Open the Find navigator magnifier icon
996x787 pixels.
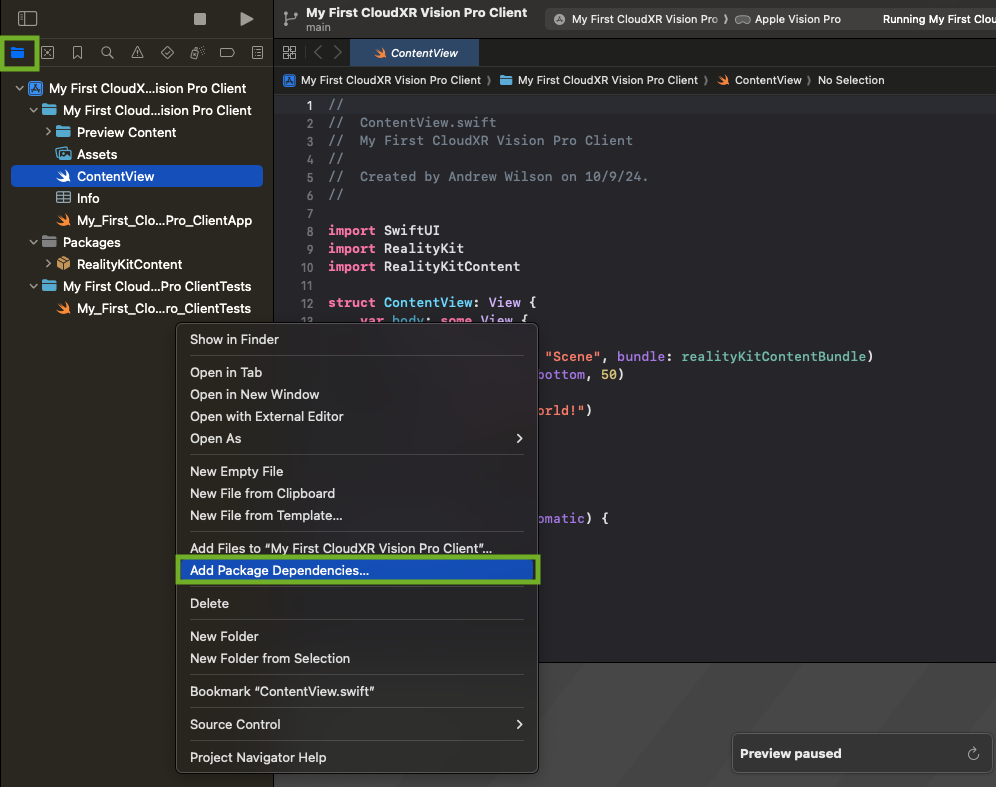pos(107,53)
